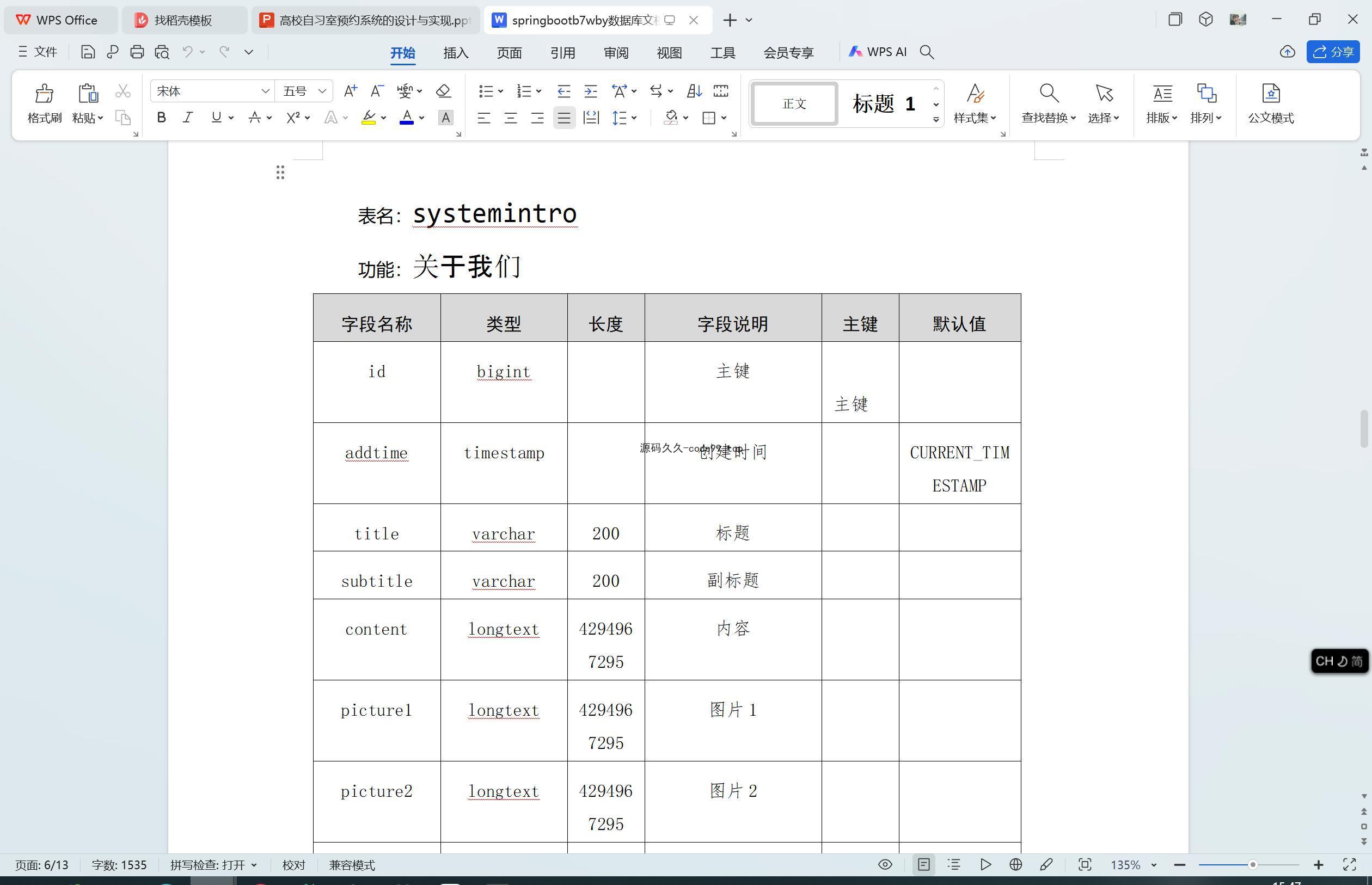Center align text icon

coord(510,118)
